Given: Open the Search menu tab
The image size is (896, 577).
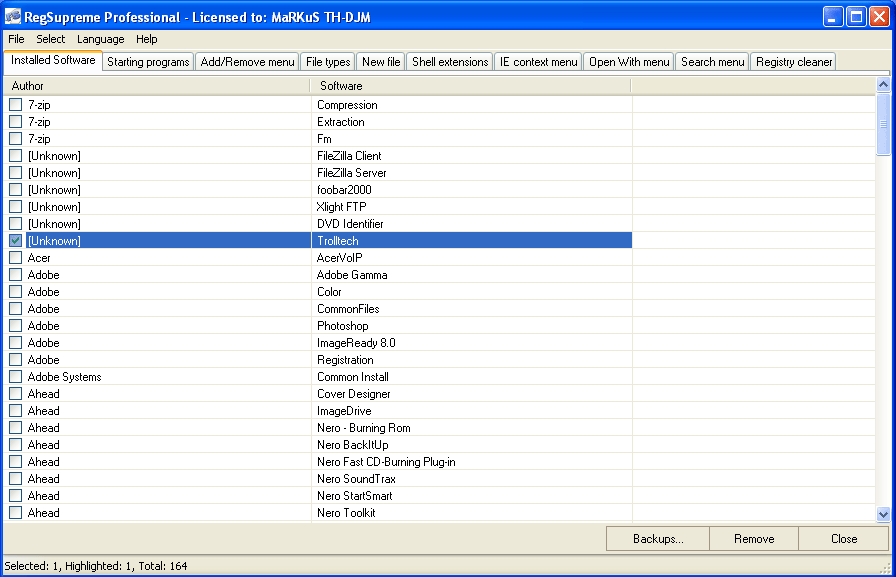Looking at the screenshot, I should pyautogui.click(x=713, y=62).
